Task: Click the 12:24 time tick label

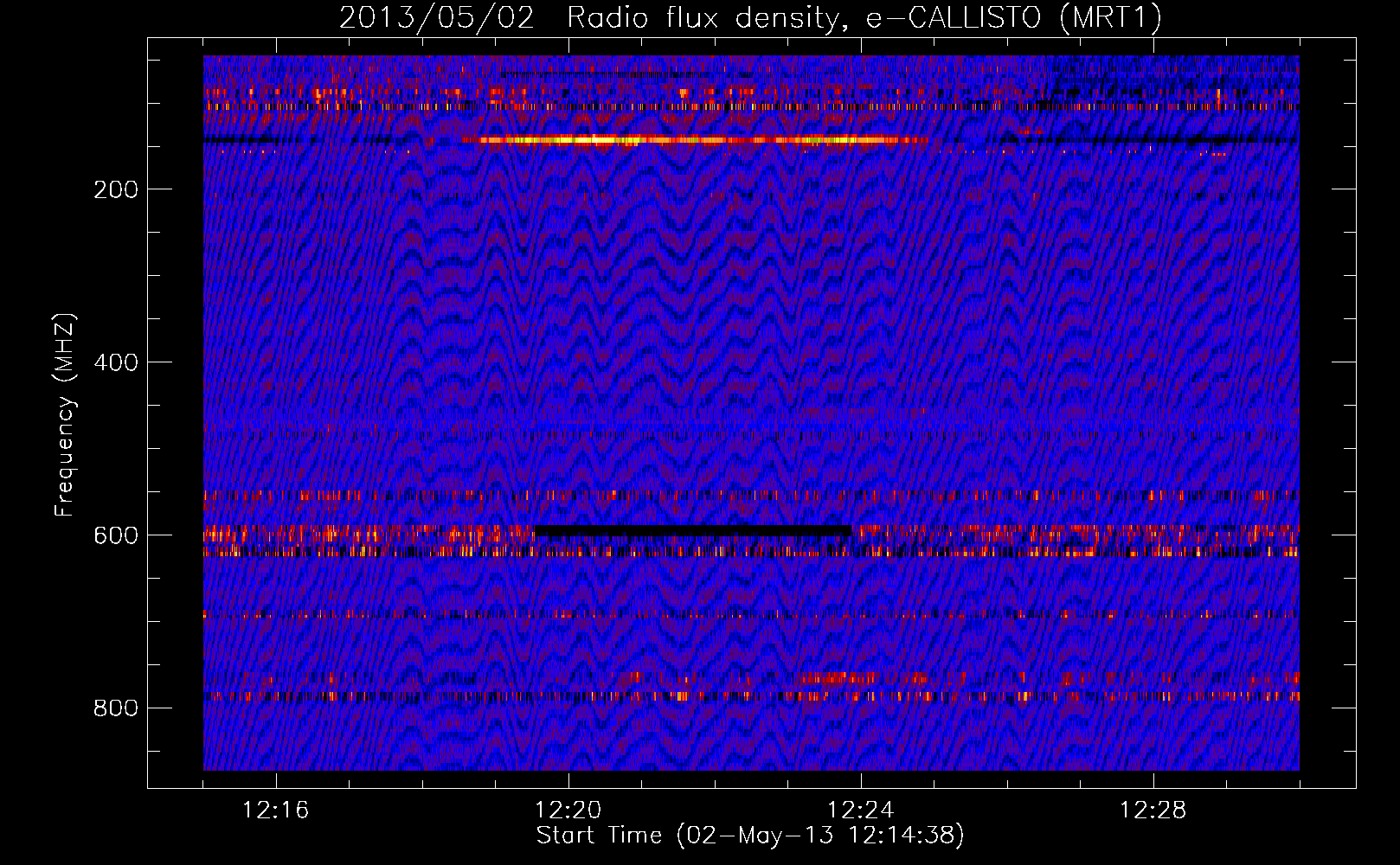Action: click(861, 811)
